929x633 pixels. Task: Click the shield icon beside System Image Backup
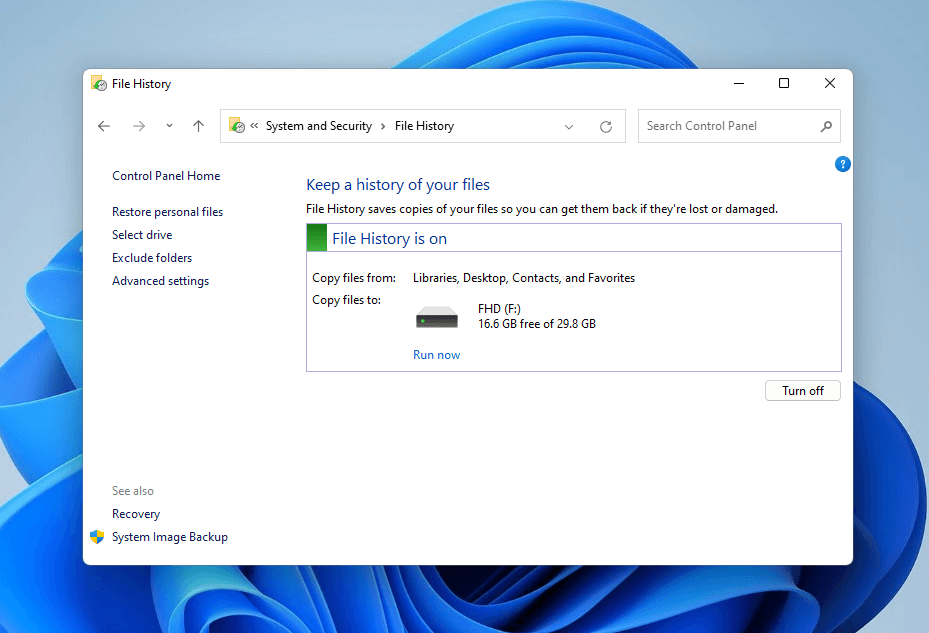tap(97, 536)
